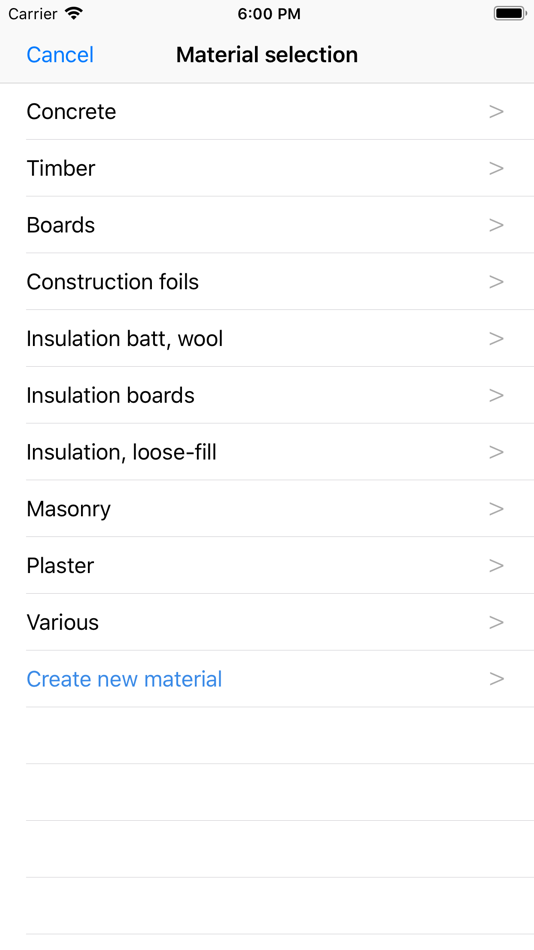Tap the Cancel button
Viewport: 534px width, 950px height.
click(x=60, y=55)
